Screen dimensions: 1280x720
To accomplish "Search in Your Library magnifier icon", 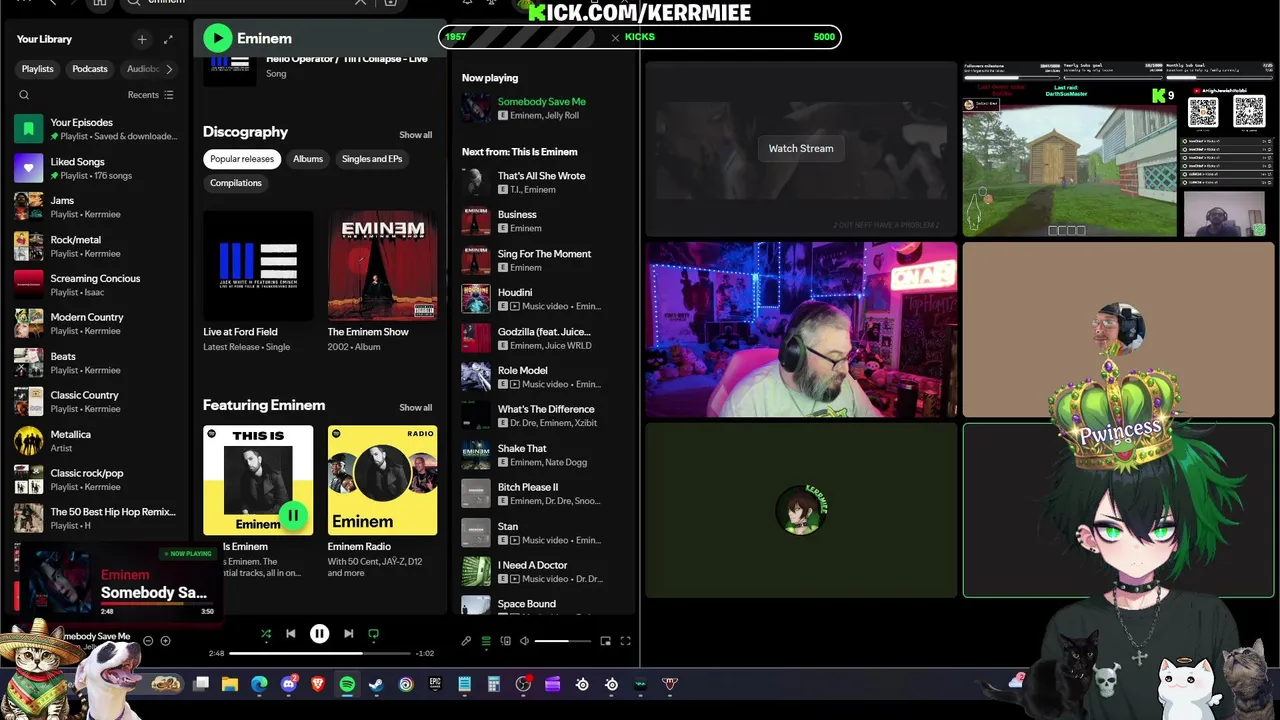I will (x=24, y=95).
